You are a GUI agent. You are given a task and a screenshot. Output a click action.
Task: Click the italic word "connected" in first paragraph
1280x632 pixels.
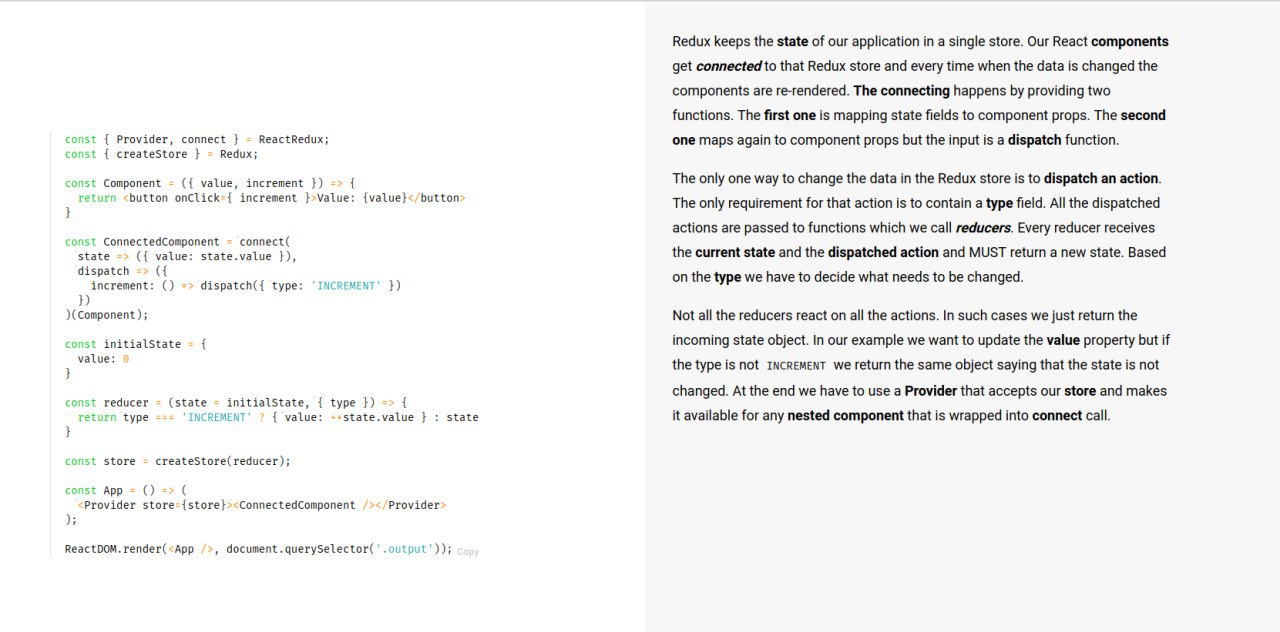[728, 66]
